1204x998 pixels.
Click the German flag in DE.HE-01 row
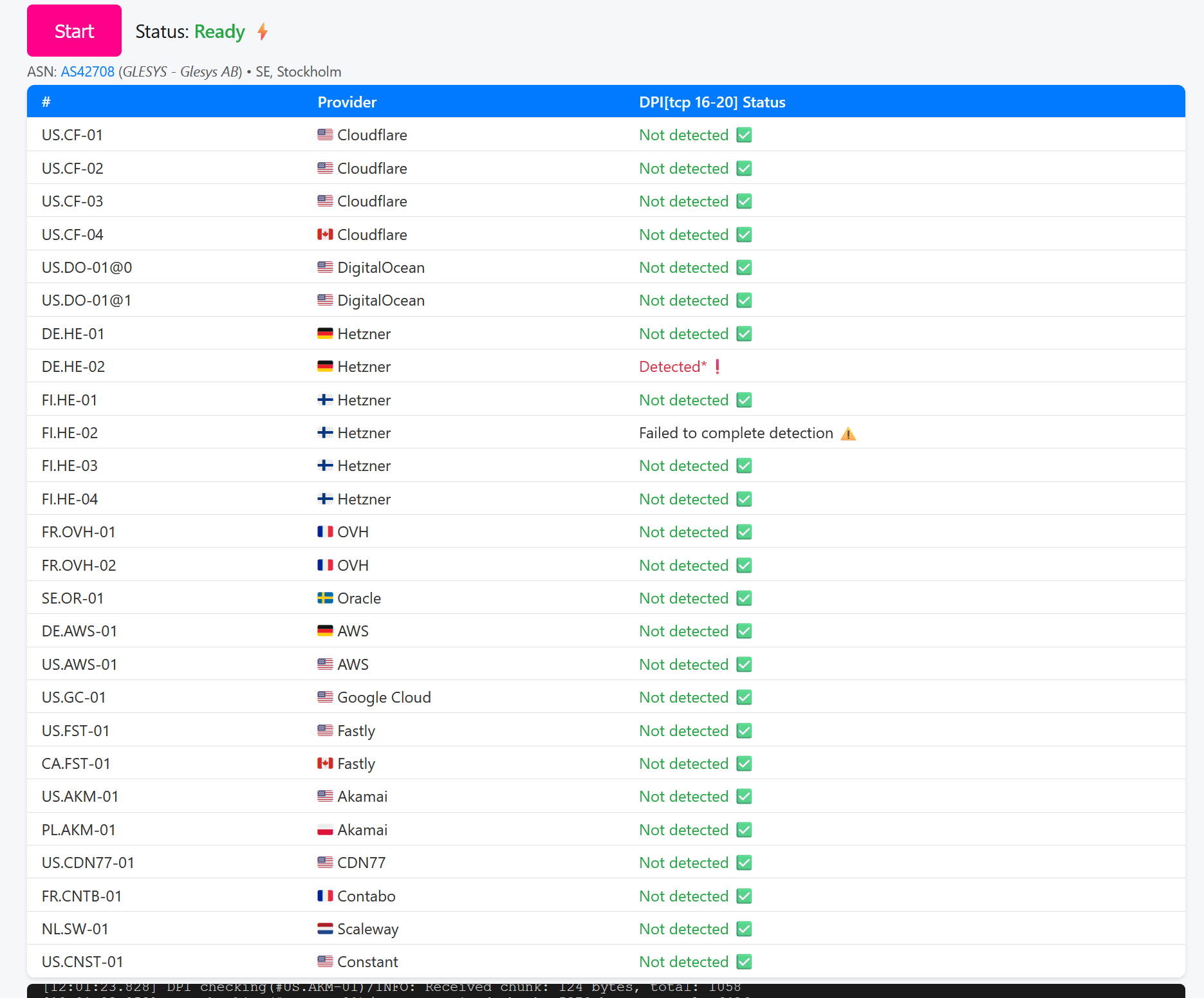325,333
